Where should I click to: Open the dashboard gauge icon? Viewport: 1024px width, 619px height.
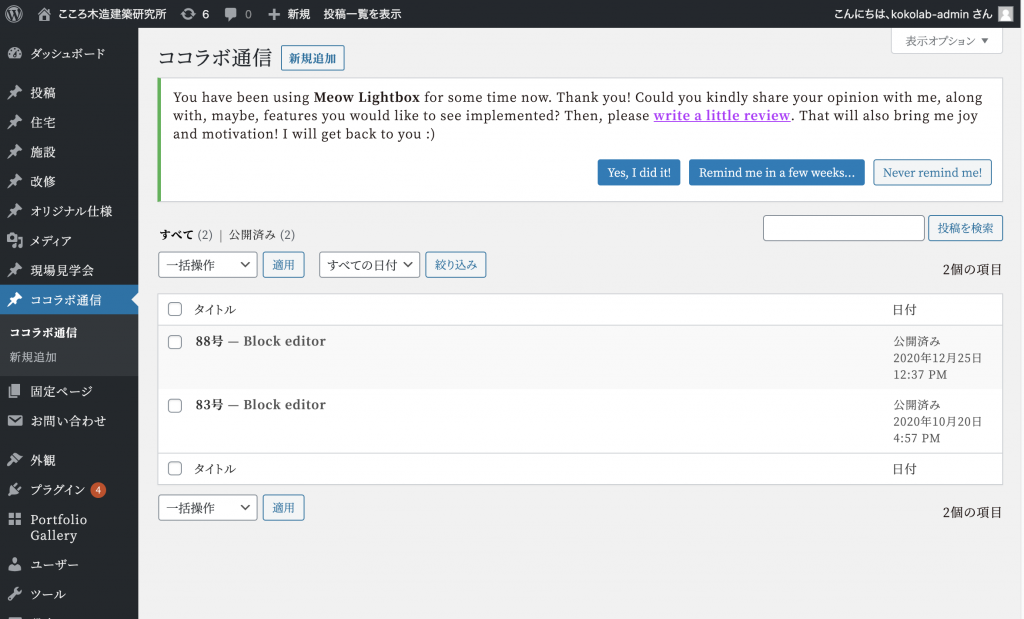click(15, 53)
